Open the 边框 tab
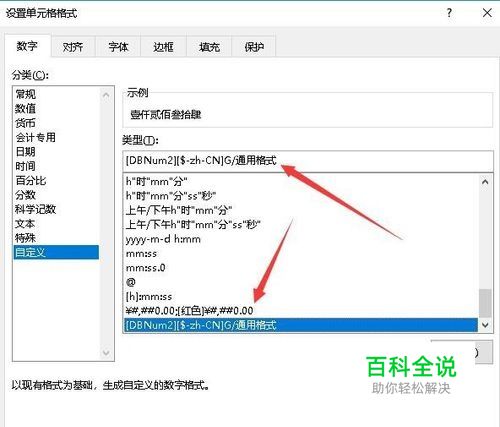The height and width of the screenshot is (427, 500). click(x=163, y=47)
